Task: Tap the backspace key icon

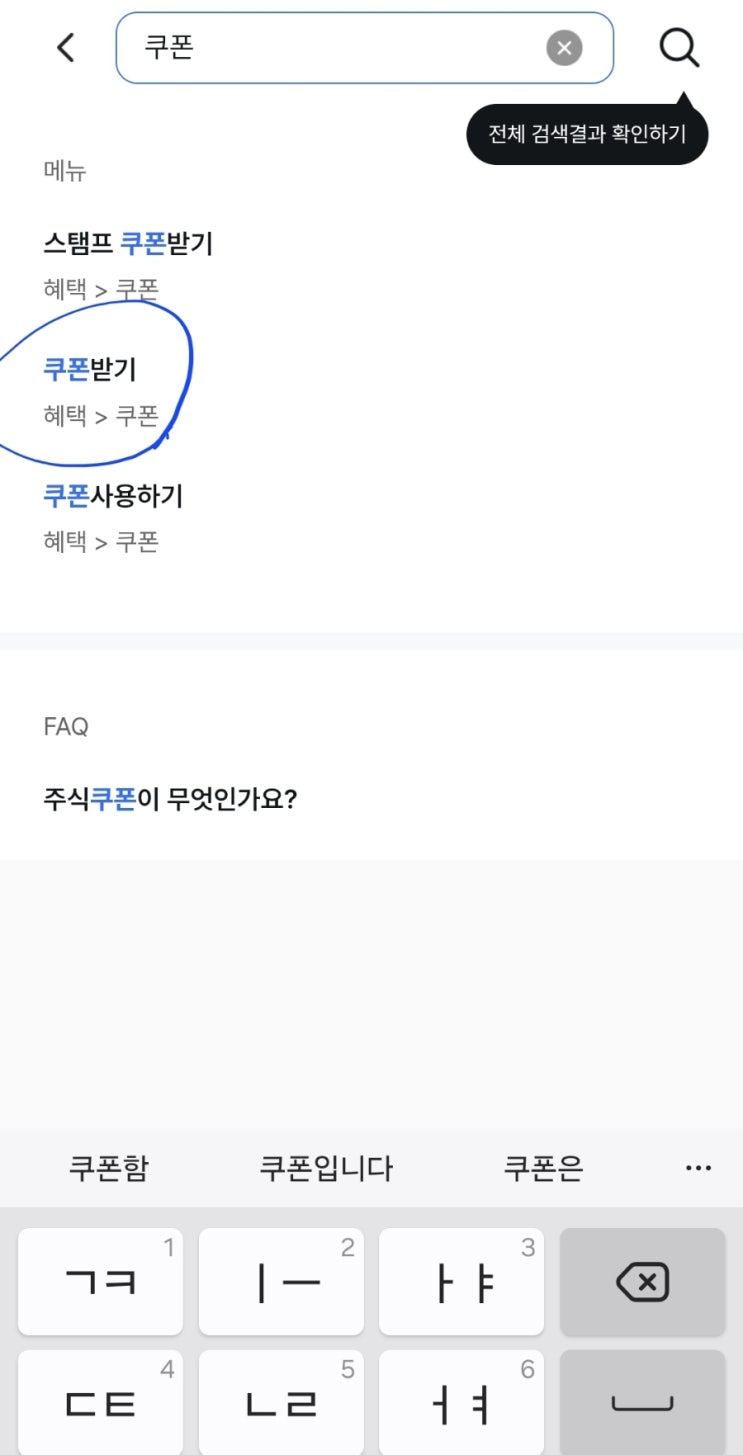Action: click(x=642, y=1282)
